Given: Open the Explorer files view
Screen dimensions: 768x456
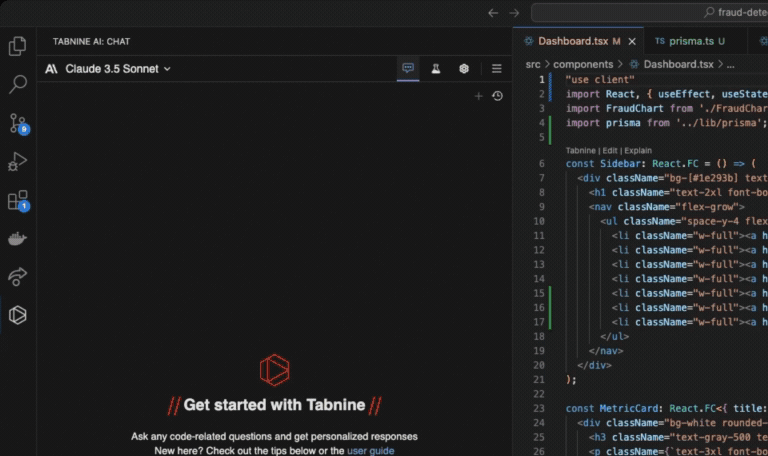Looking at the screenshot, I should 17,46.
